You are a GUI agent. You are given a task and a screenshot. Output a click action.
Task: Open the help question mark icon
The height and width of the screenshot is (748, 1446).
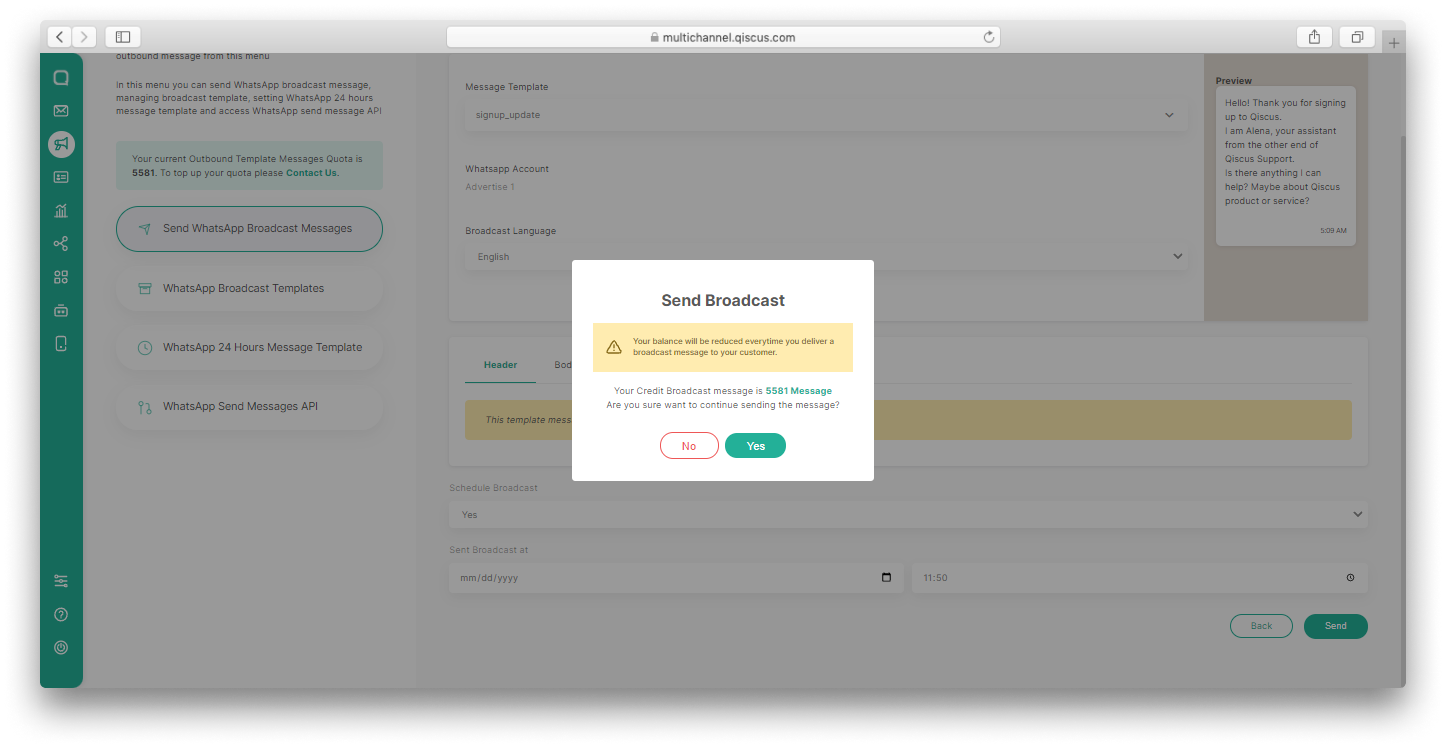click(x=60, y=614)
